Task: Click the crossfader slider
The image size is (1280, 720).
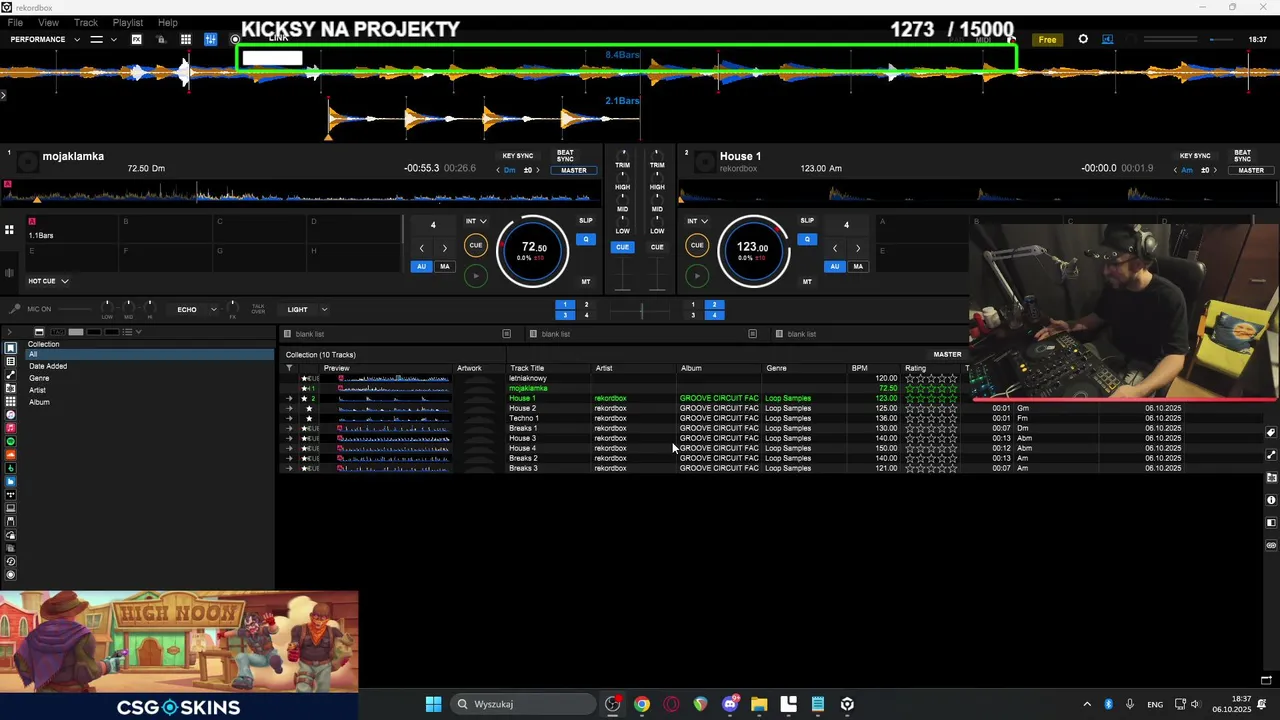Action: point(641,312)
